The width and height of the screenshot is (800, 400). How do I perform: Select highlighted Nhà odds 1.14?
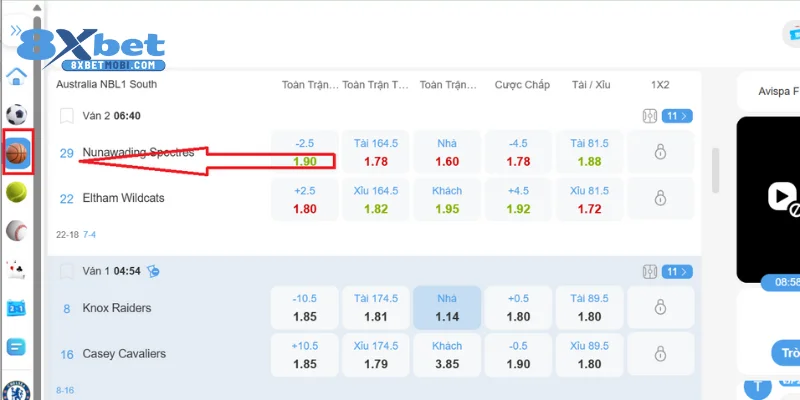click(447, 307)
